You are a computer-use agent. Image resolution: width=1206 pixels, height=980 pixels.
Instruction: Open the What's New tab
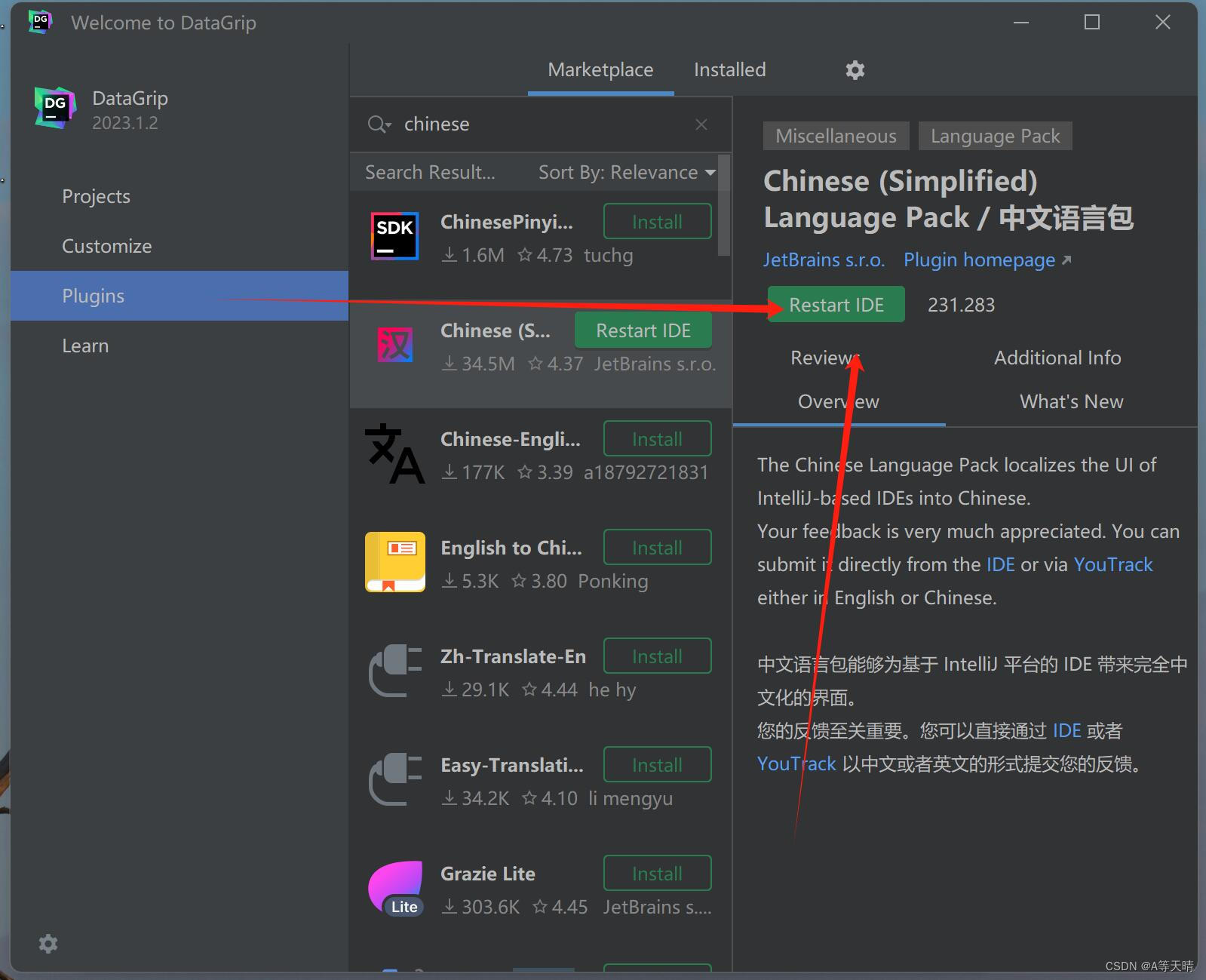(1071, 401)
